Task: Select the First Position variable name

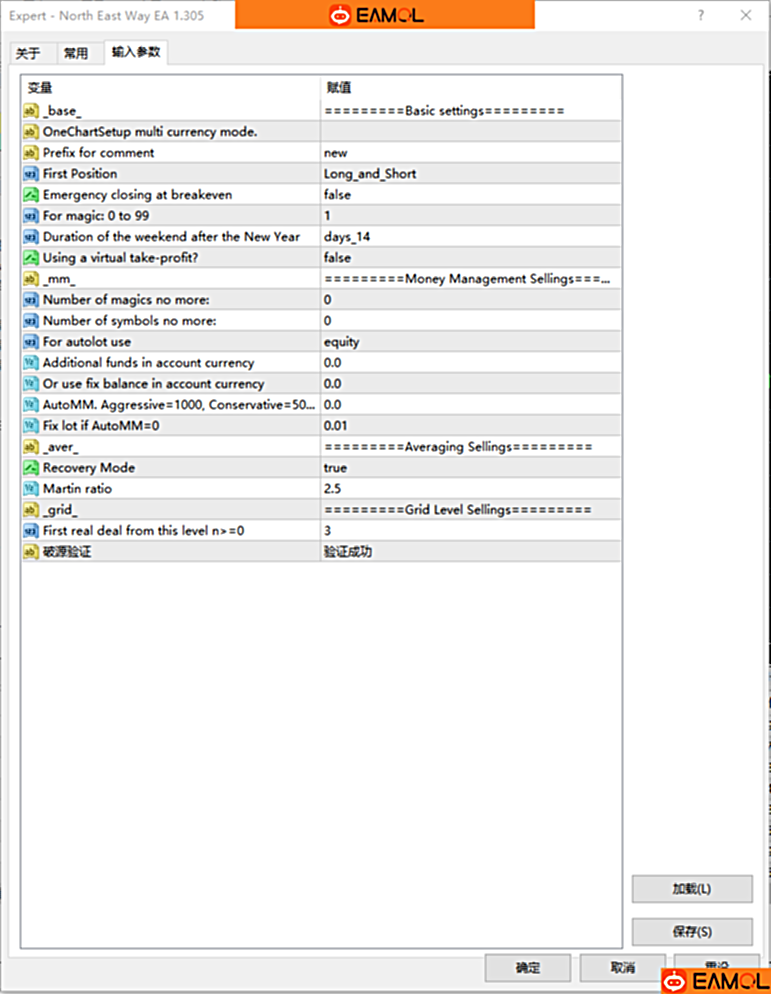Action: 80,174
